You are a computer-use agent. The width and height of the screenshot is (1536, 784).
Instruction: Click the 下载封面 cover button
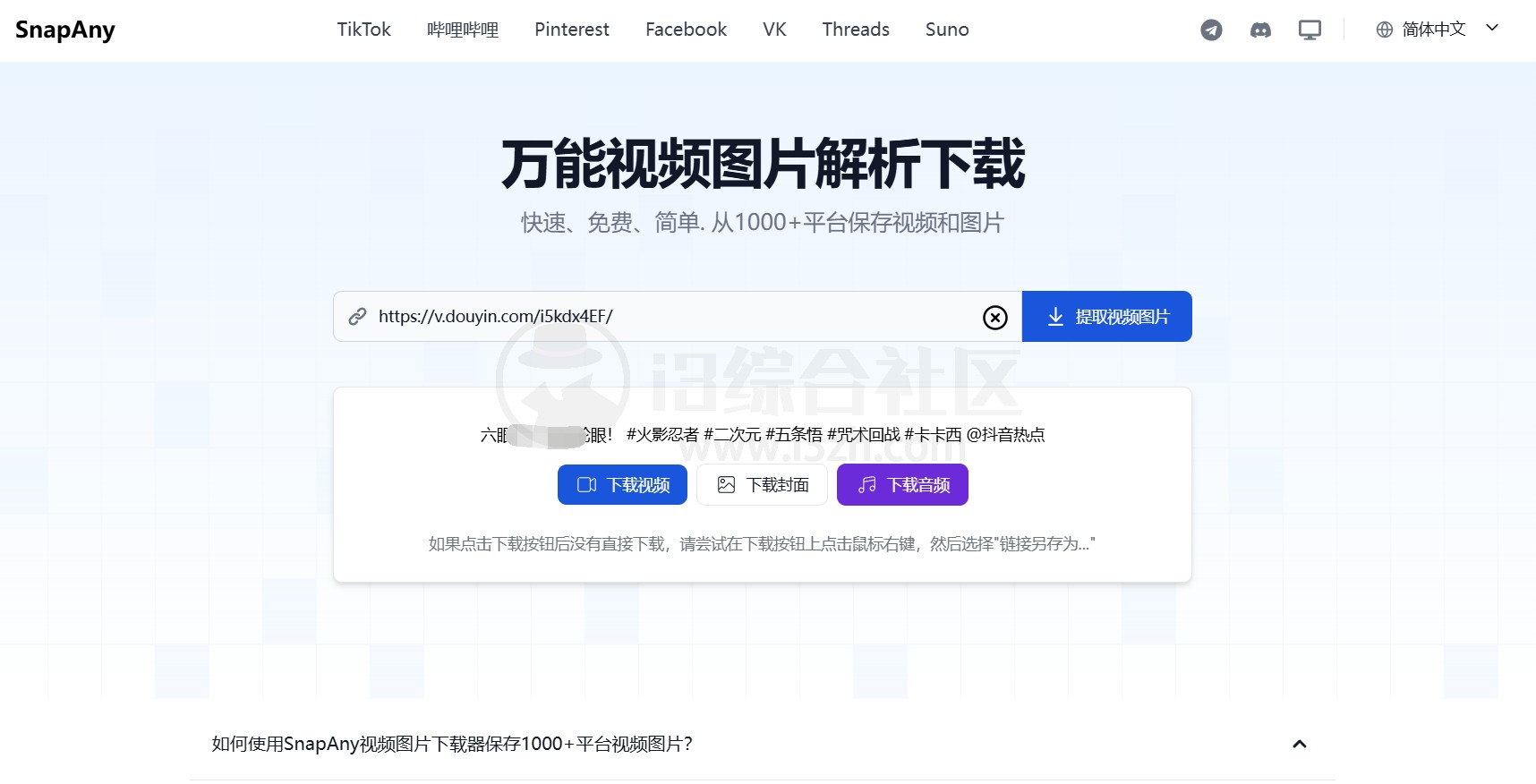(x=762, y=485)
